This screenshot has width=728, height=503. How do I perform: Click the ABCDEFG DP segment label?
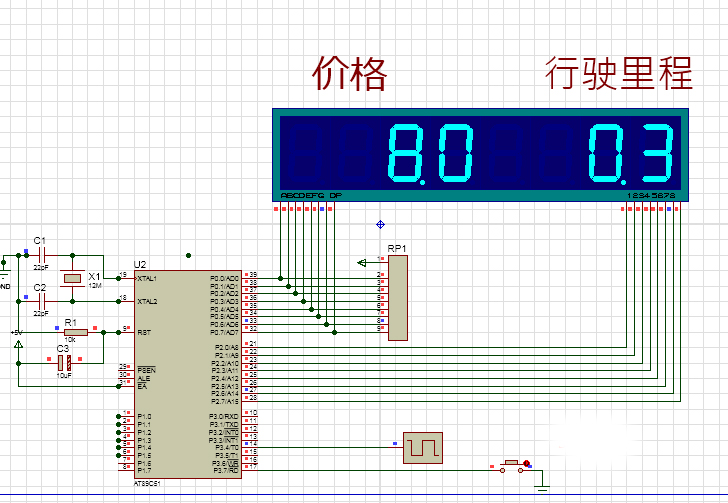[x=311, y=196]
